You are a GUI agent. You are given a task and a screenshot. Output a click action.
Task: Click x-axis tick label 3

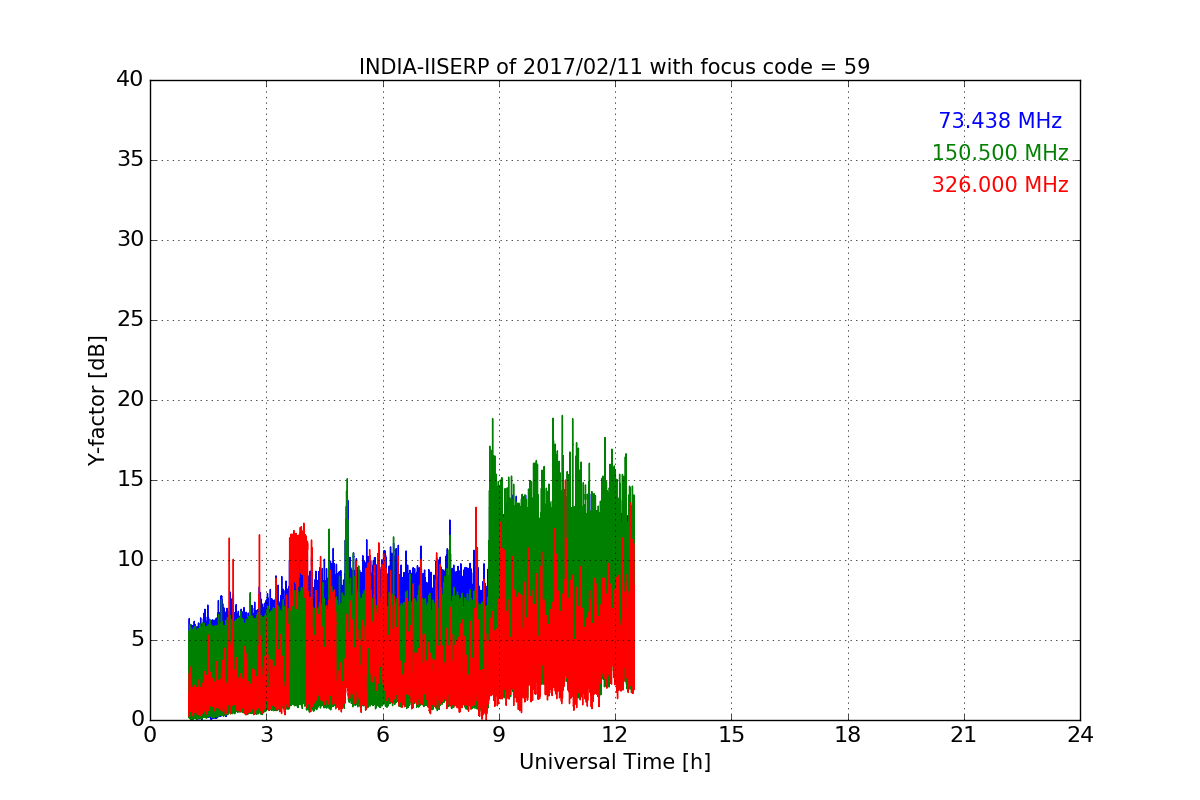tap(266, 735)
